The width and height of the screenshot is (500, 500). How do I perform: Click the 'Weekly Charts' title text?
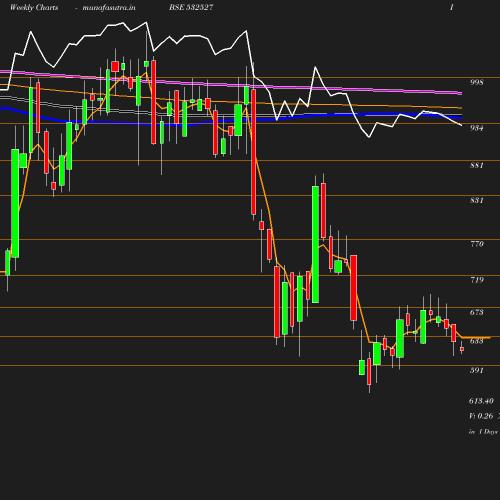pos(34,8)
